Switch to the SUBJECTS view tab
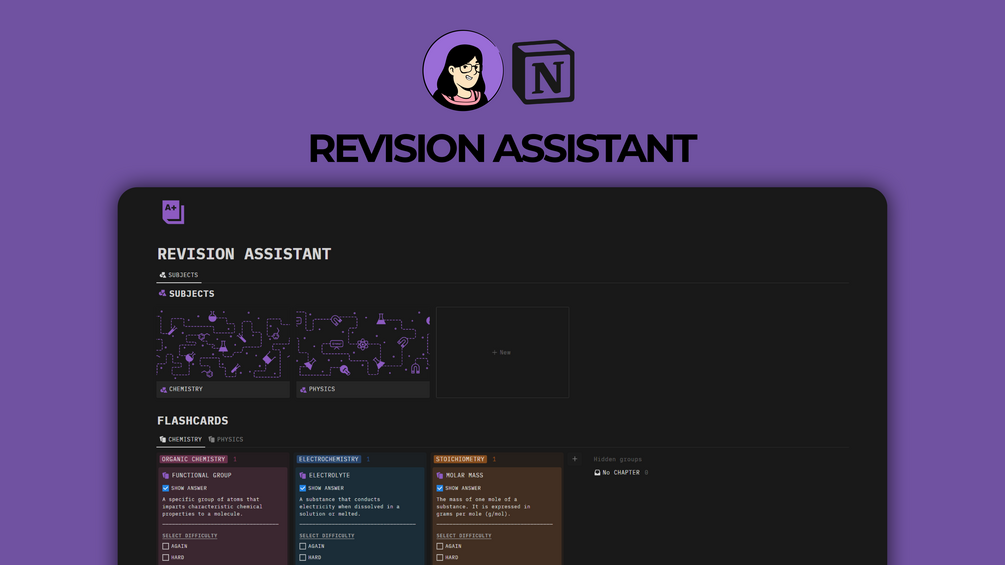 tap(179, 275)
